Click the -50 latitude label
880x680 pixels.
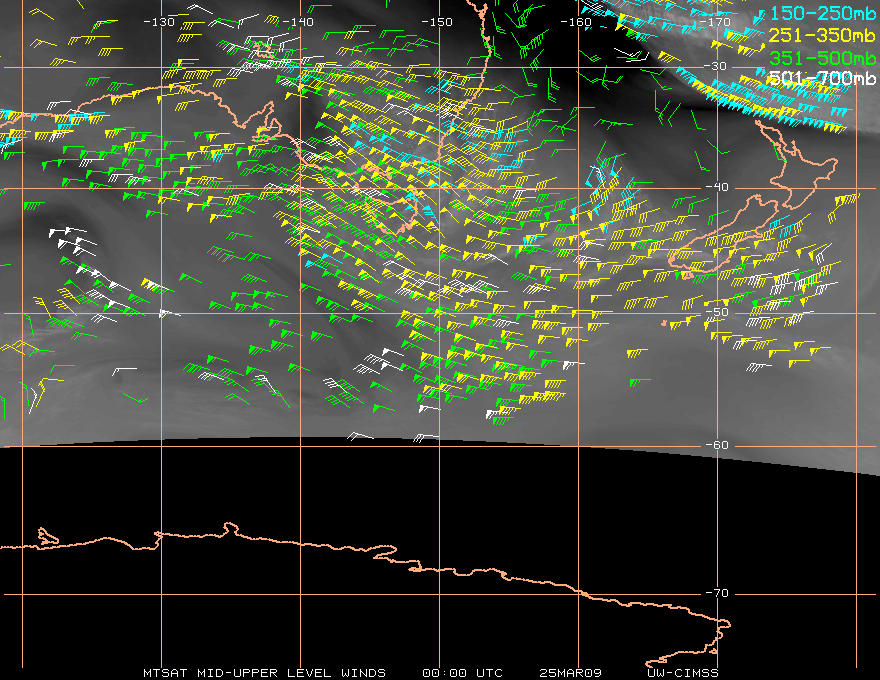[x=717, y=312]
